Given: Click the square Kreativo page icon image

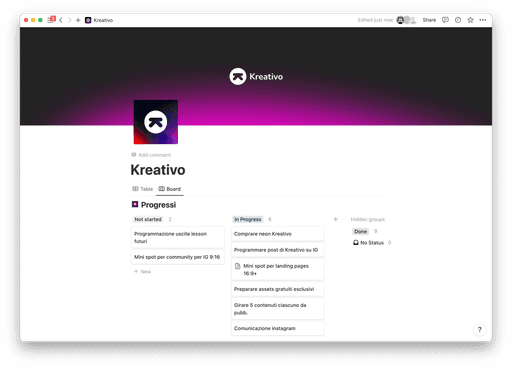Looking at the screenshot, I should click(x=156, y=122).
